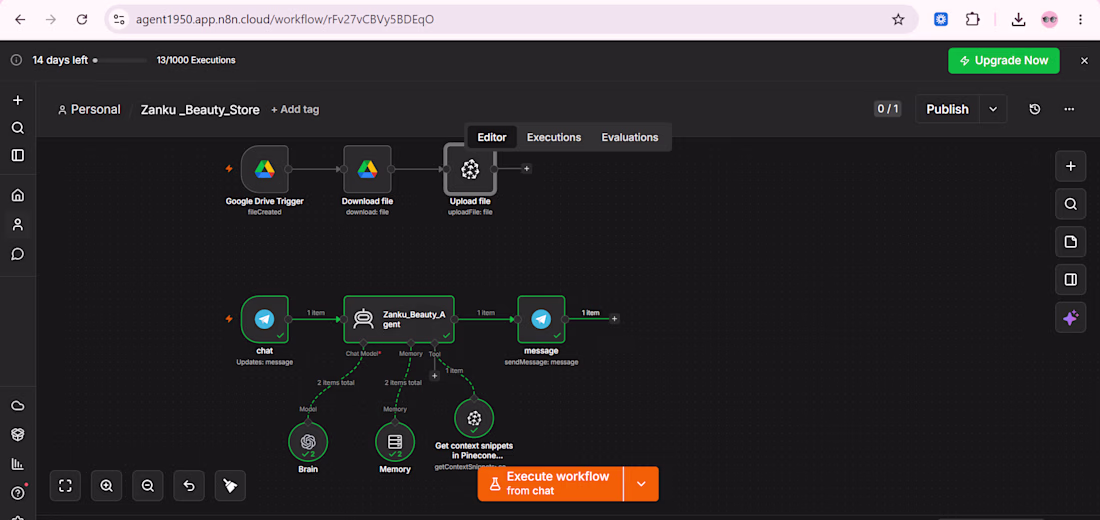Click the trial info circle icon
The image size is (1100, 520).
pyautogui.click(x=15, y=60)
